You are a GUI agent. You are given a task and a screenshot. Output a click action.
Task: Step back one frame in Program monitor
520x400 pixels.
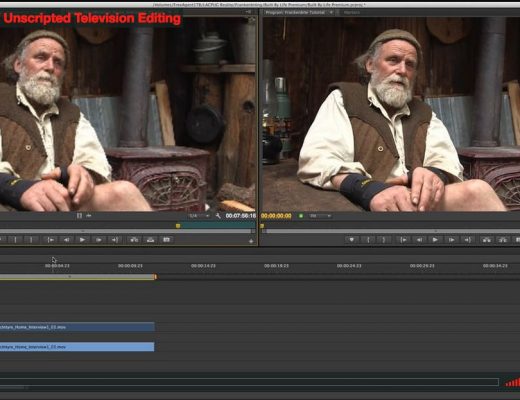[x=419, y=240]
